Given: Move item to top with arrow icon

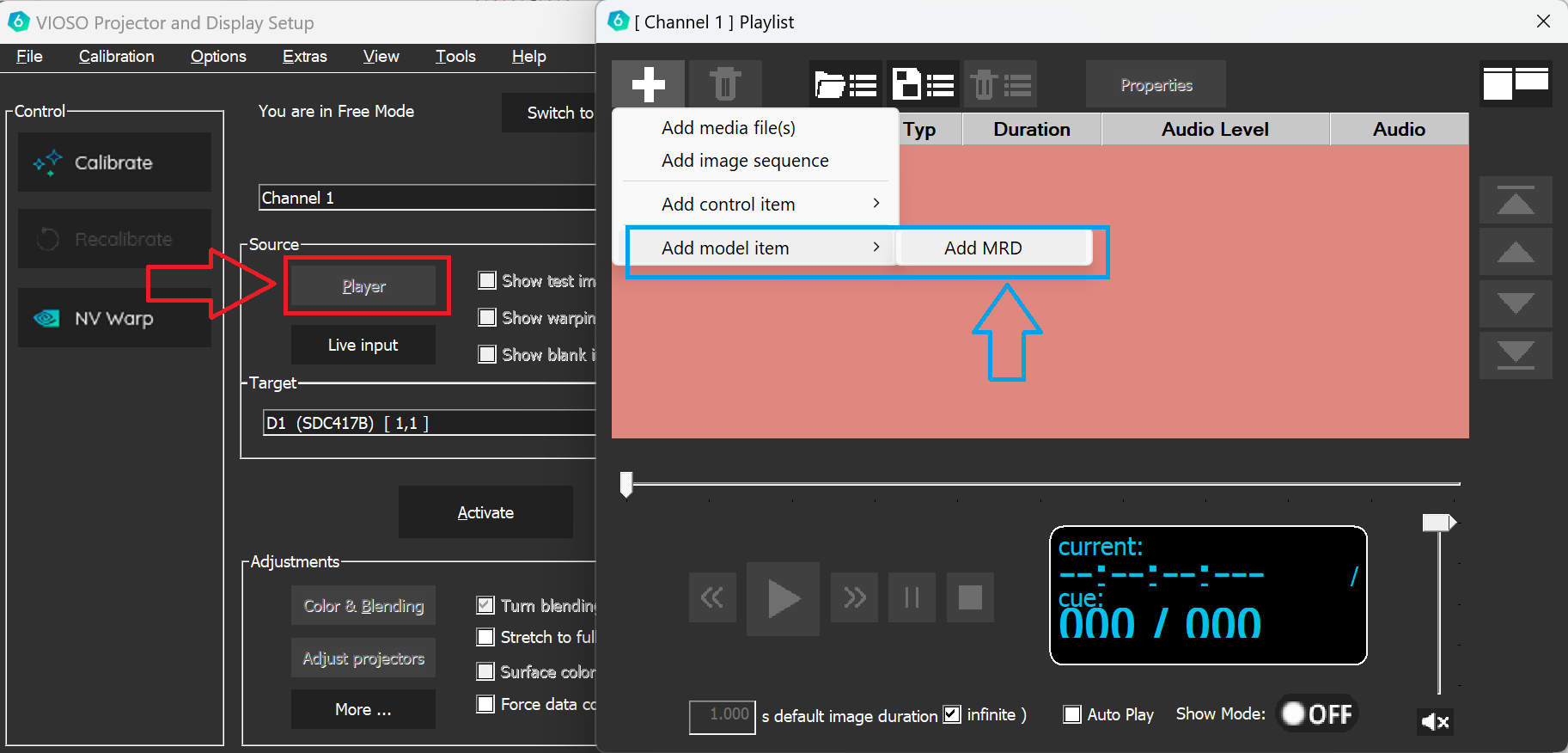Looking at the screenshot, I should point(1515,201).
